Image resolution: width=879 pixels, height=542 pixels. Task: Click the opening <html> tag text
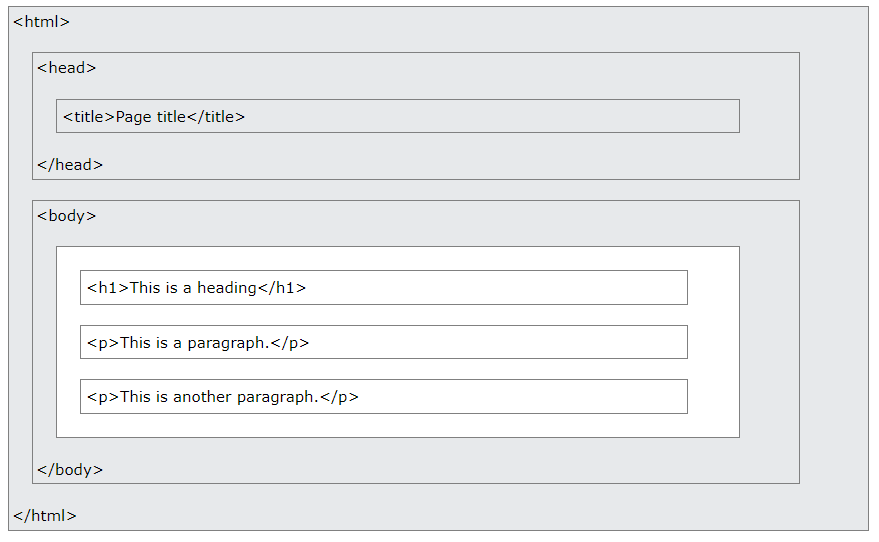41,22
